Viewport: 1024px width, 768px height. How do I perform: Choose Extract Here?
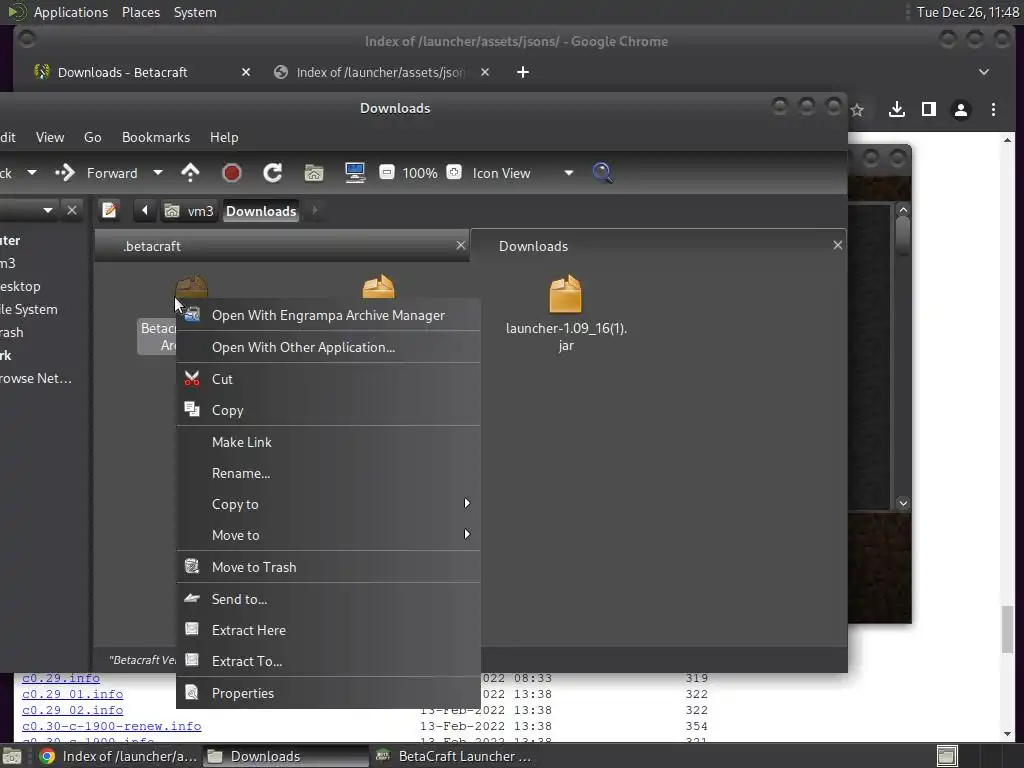point(328,630)
